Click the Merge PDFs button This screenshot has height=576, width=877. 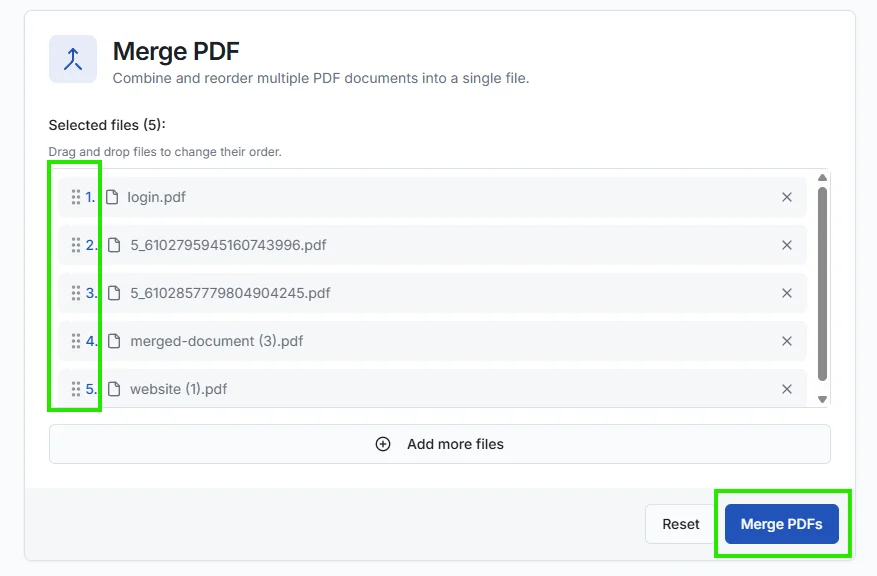pyautogui.click(x=783, y=523)
